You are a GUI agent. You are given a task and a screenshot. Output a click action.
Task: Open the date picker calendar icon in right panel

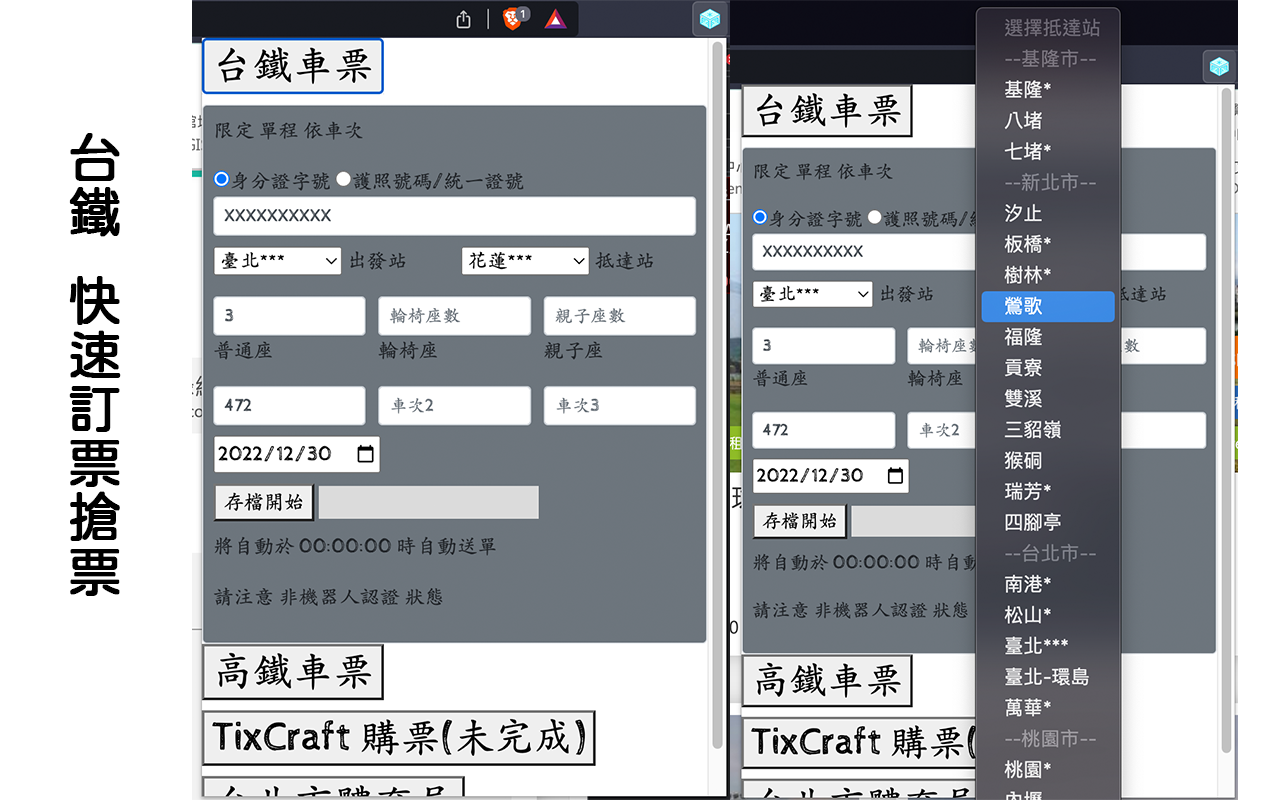click(896, 475)
